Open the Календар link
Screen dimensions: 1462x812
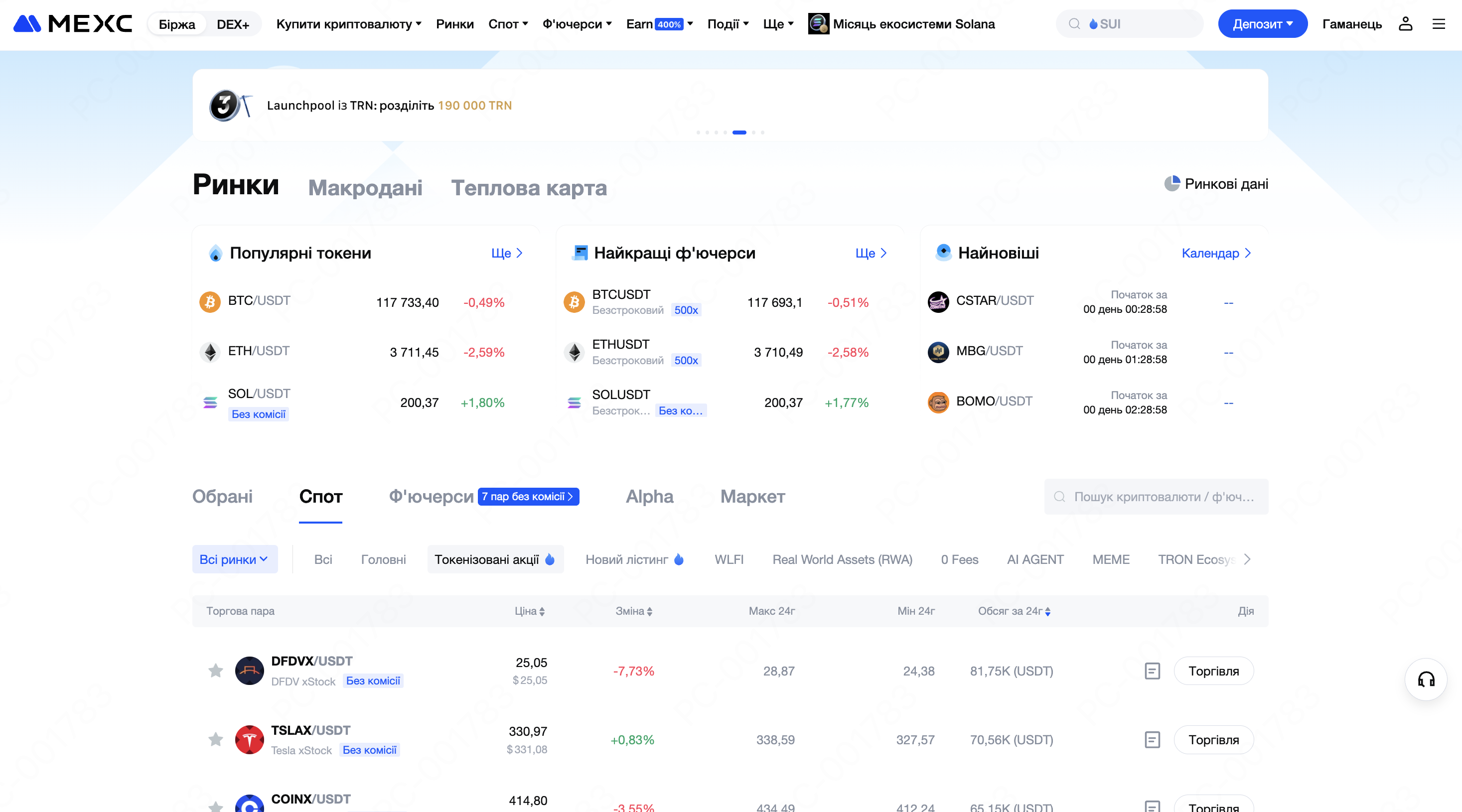pos(1216,253)
